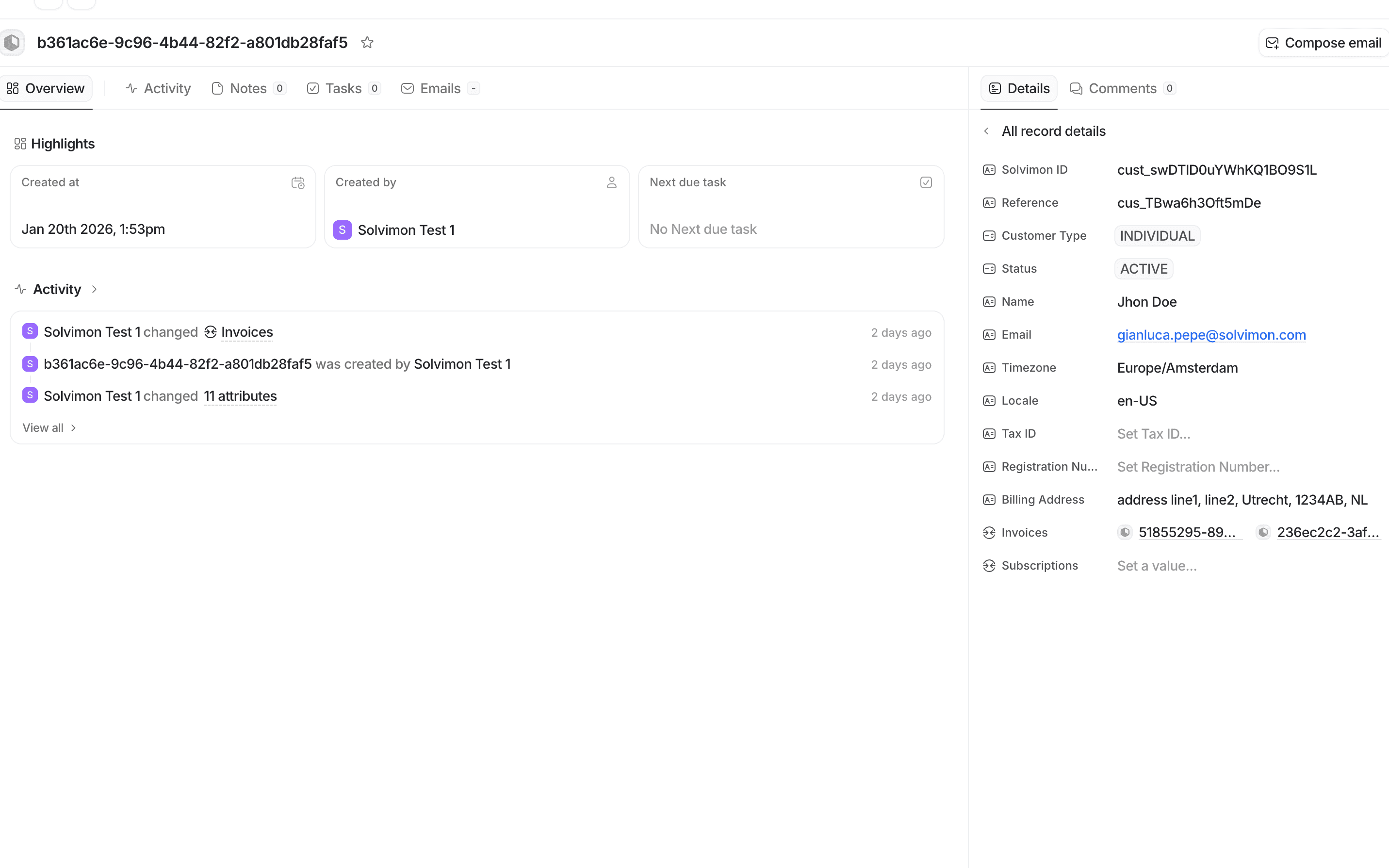Click checkbox icon on Next due task card
This screenshot has width=1389, height=868.
click(x=925, y=182)
